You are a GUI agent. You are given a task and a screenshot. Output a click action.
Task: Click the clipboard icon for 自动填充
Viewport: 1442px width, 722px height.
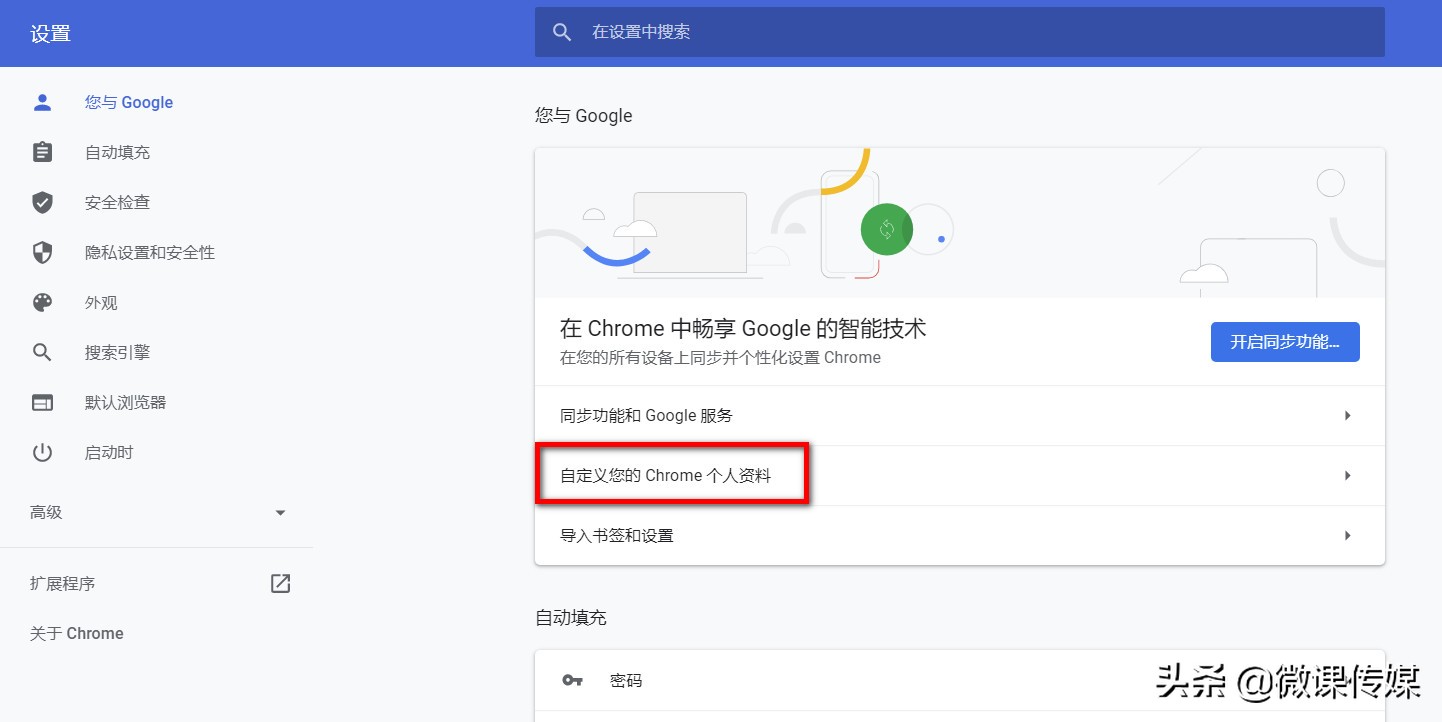(x=42, y=152)
